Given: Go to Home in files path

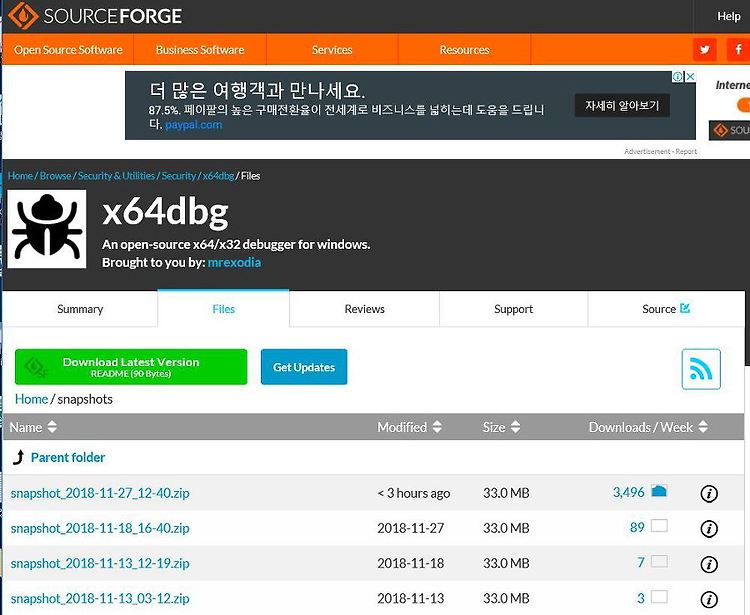Looking at the screenshot, I should click(31, 399).
